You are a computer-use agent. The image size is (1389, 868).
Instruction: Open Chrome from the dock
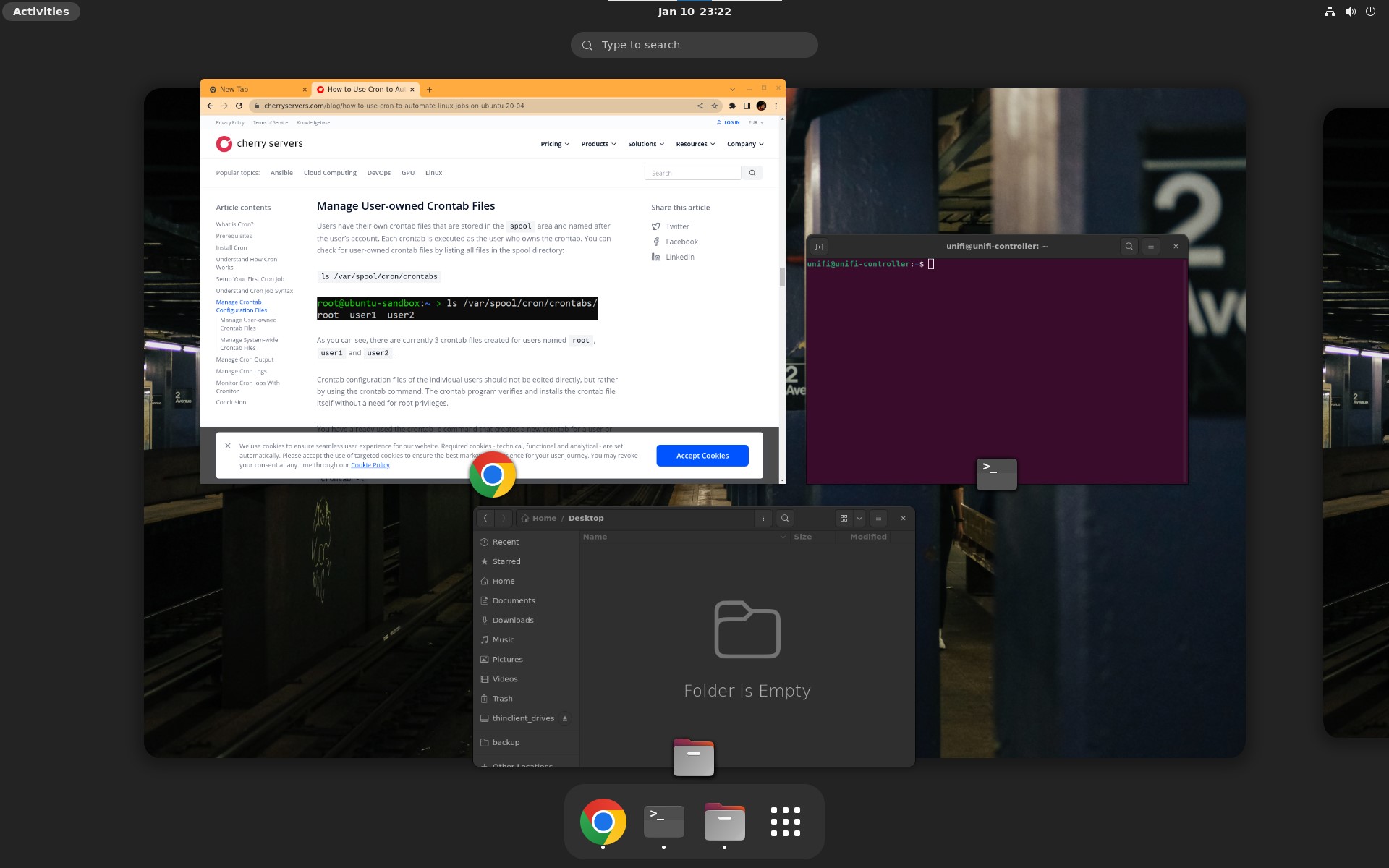[603, 821]
